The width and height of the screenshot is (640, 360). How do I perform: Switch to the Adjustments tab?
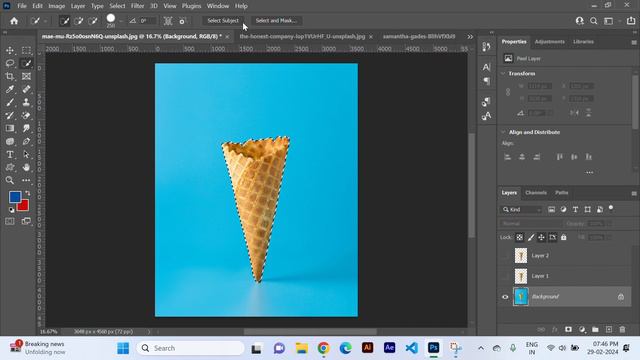click(549, 42)
